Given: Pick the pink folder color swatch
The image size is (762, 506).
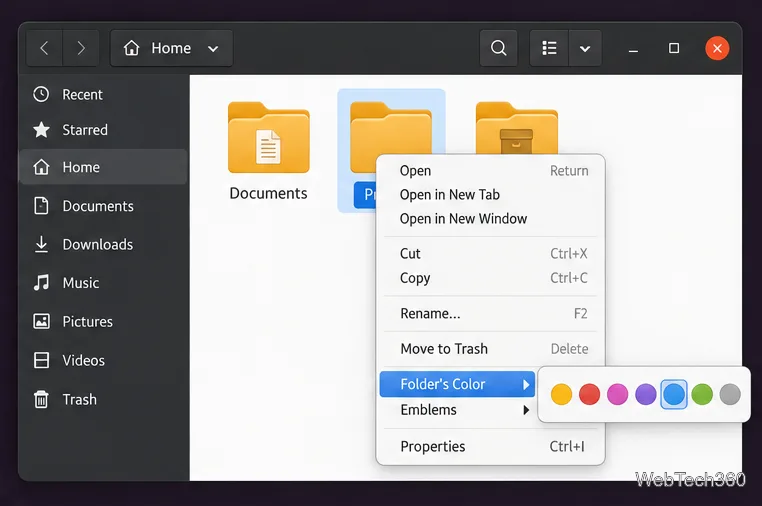Looking at the screenshot, I should [618, 394].
